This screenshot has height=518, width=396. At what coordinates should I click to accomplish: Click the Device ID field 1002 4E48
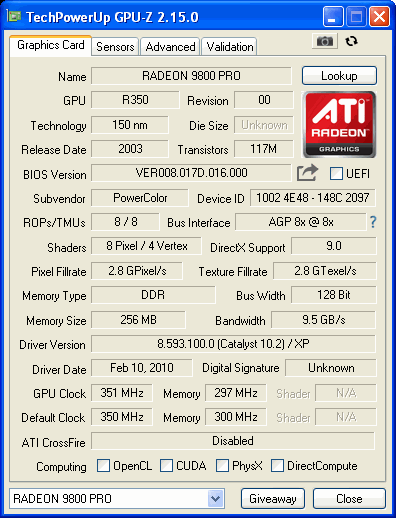(313, 198)
